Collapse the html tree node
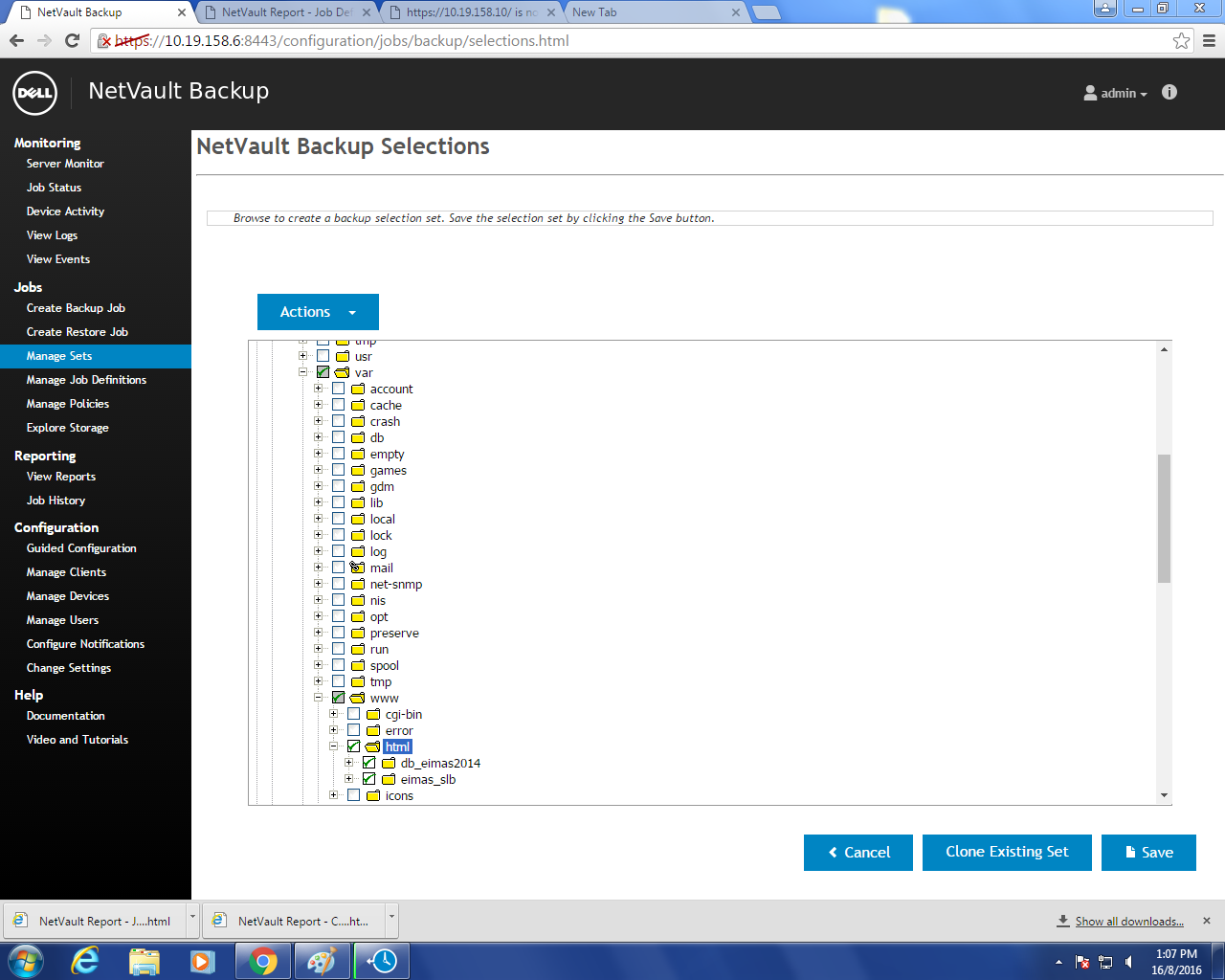Image resolution: width=1225 pixels, height=980 pixels. 334,746
